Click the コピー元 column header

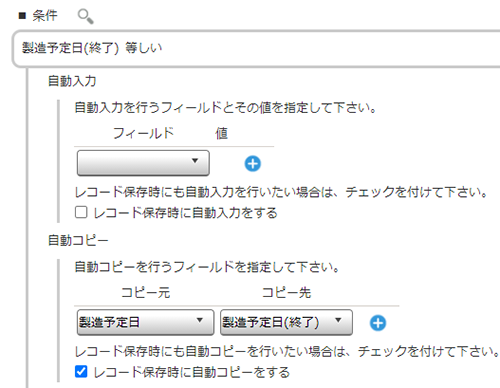[146, 293]
